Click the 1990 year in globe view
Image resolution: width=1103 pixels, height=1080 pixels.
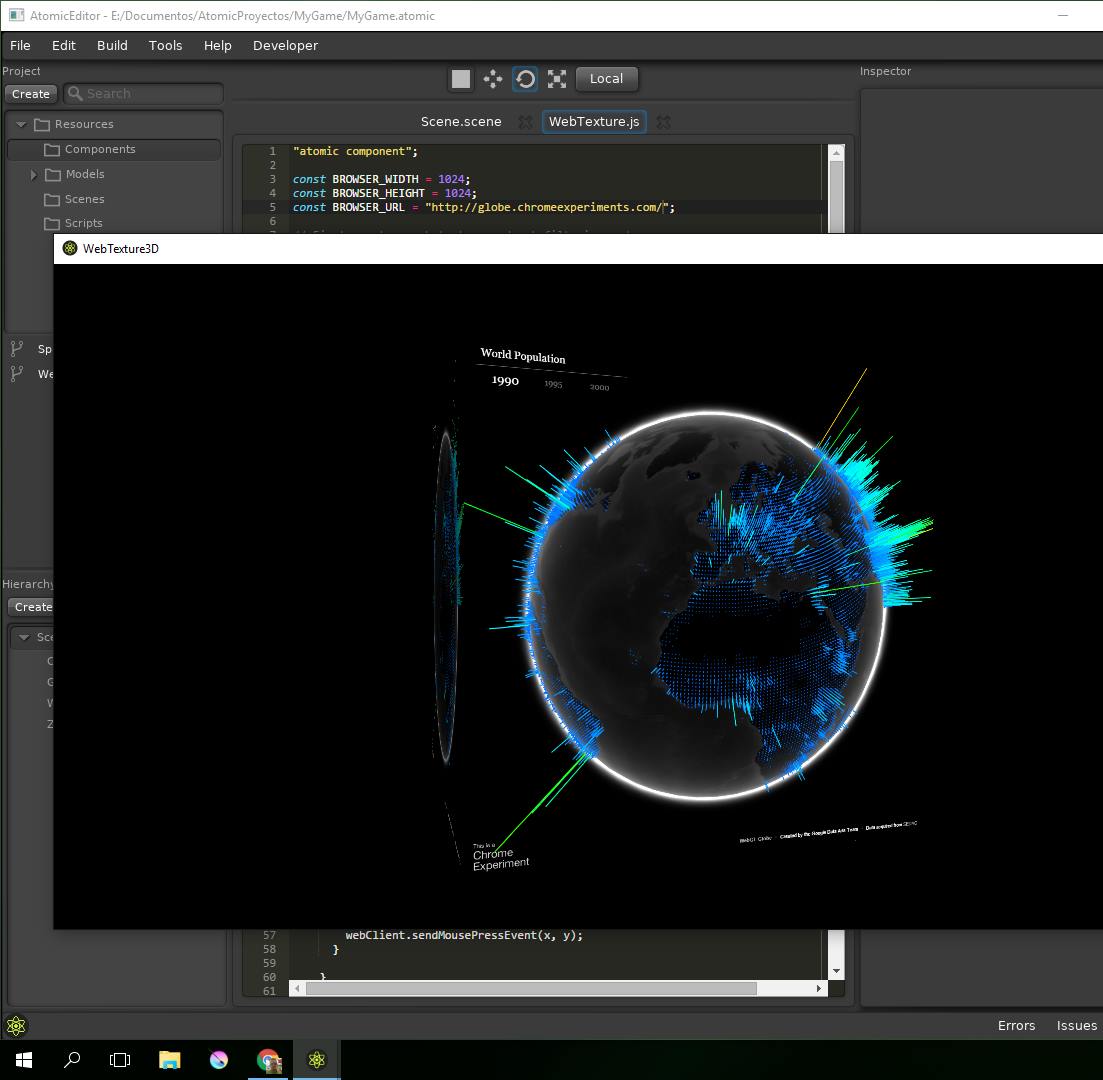(x=505, y=381)
